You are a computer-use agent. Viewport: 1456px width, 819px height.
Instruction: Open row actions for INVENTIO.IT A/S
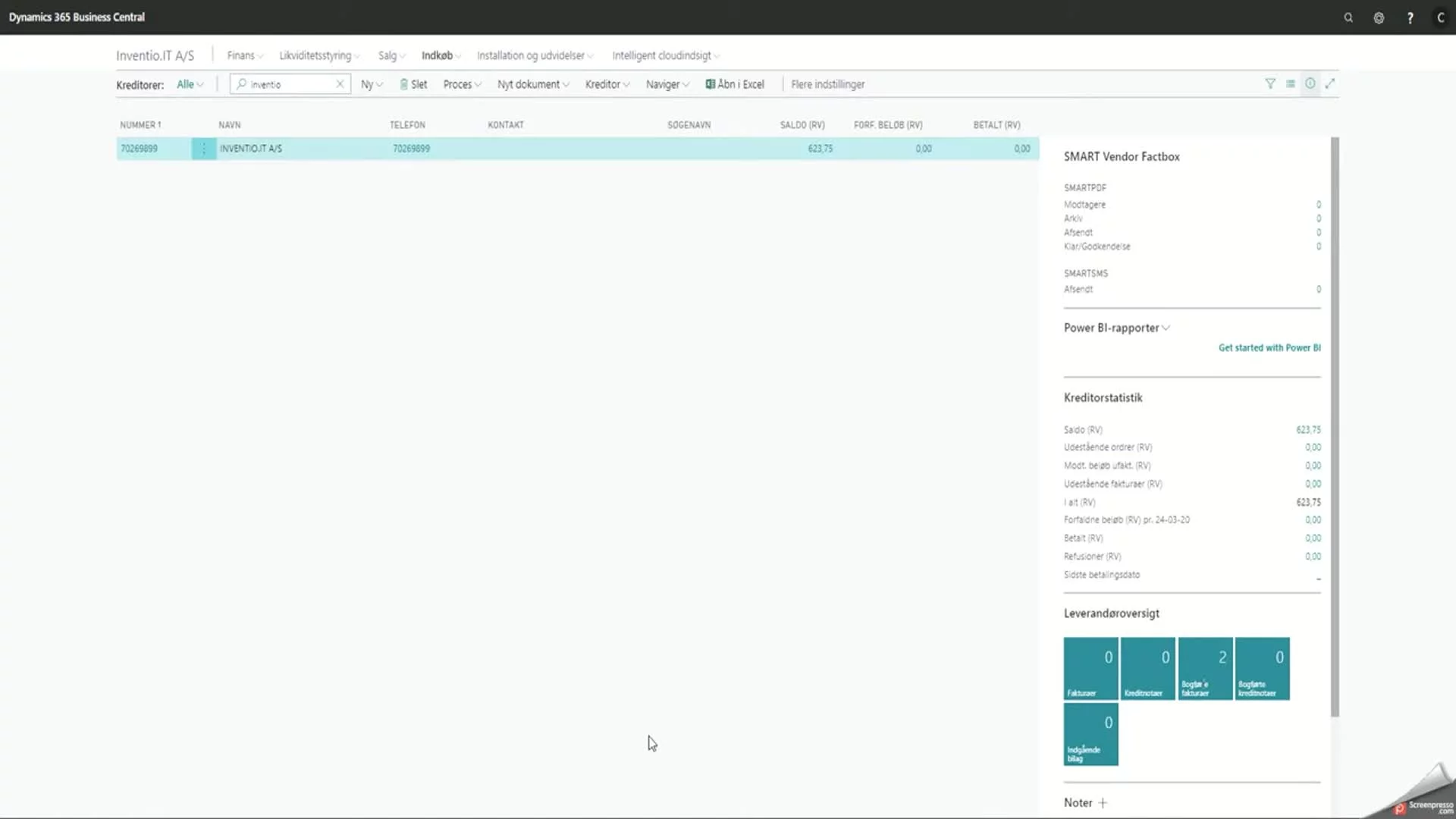203,149
